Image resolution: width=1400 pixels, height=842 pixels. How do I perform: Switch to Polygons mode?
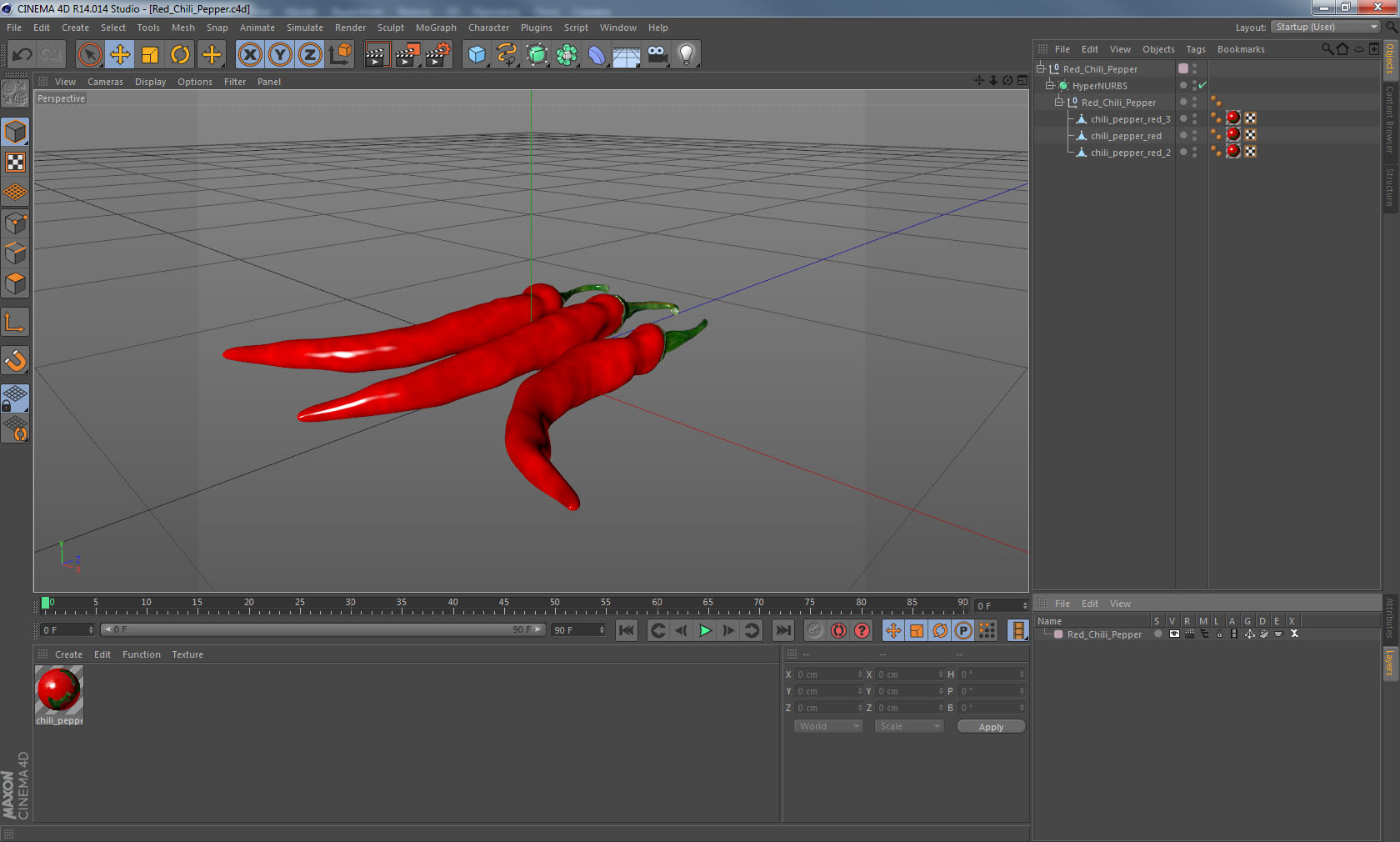[x=15, y=283]
